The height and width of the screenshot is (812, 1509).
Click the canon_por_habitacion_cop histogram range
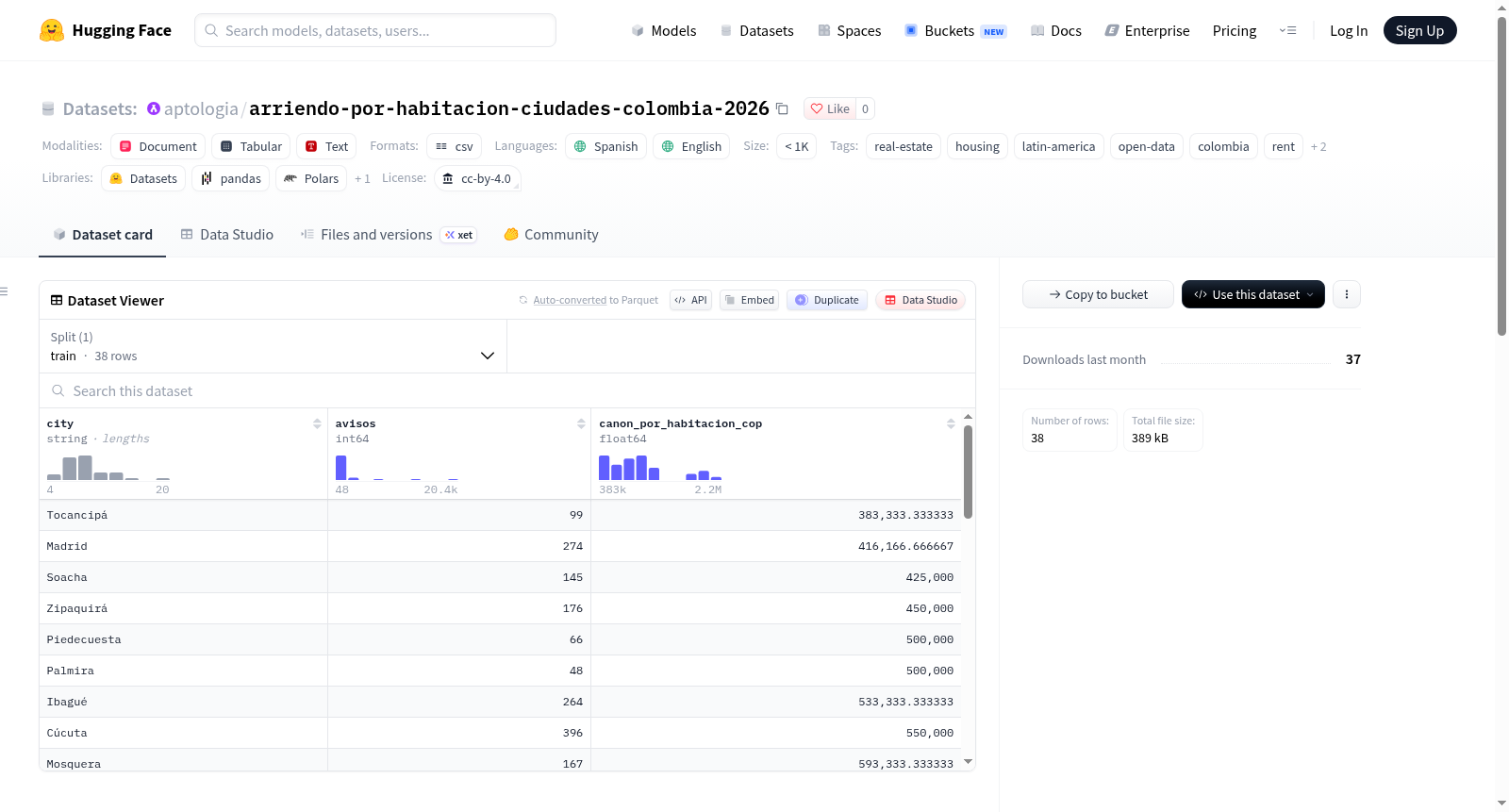pos(660,467)
